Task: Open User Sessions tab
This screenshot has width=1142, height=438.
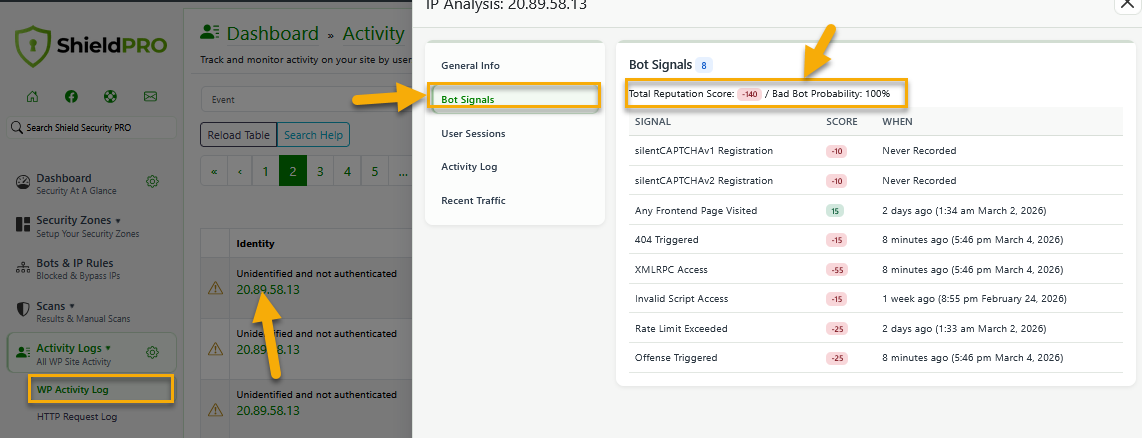Action: click(x=473, y=133)
